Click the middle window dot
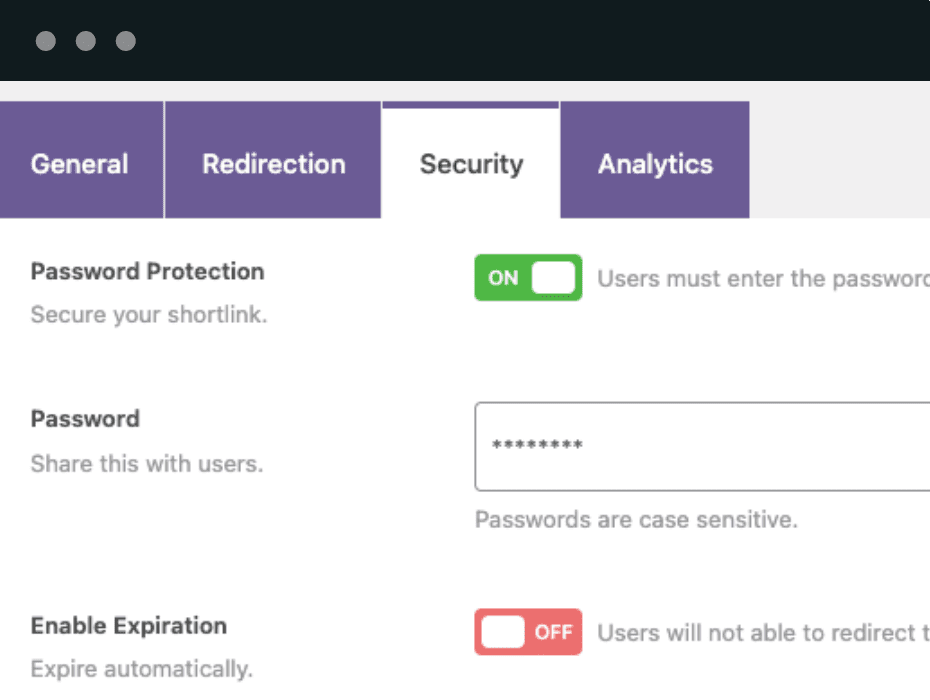 point(86,41)
